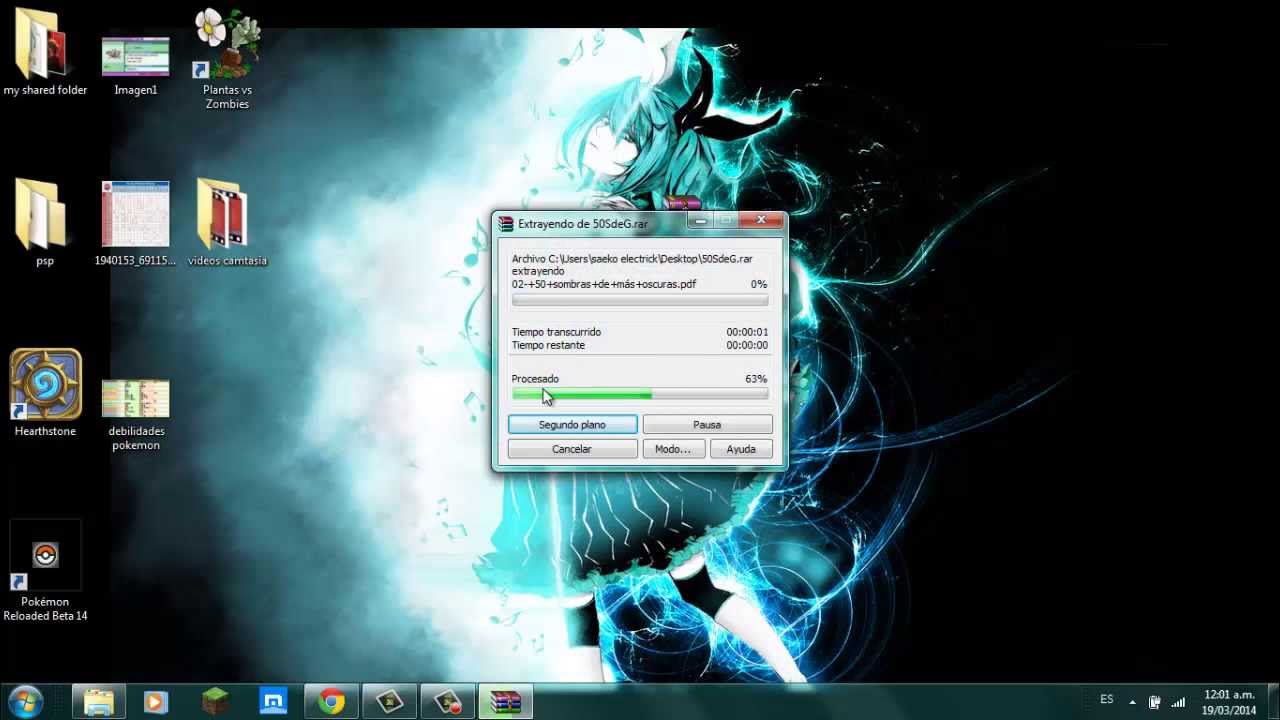Switch to the Camtasia taskbar window

(389, 702)
